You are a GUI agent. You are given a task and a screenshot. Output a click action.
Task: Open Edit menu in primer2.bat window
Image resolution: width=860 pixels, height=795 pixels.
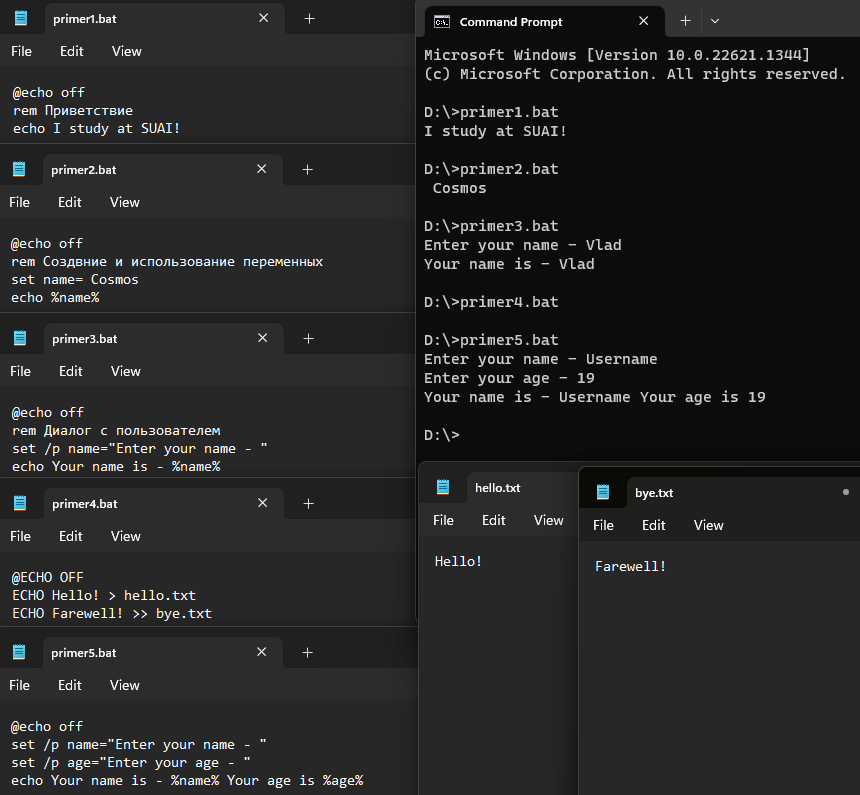(70, 202)
